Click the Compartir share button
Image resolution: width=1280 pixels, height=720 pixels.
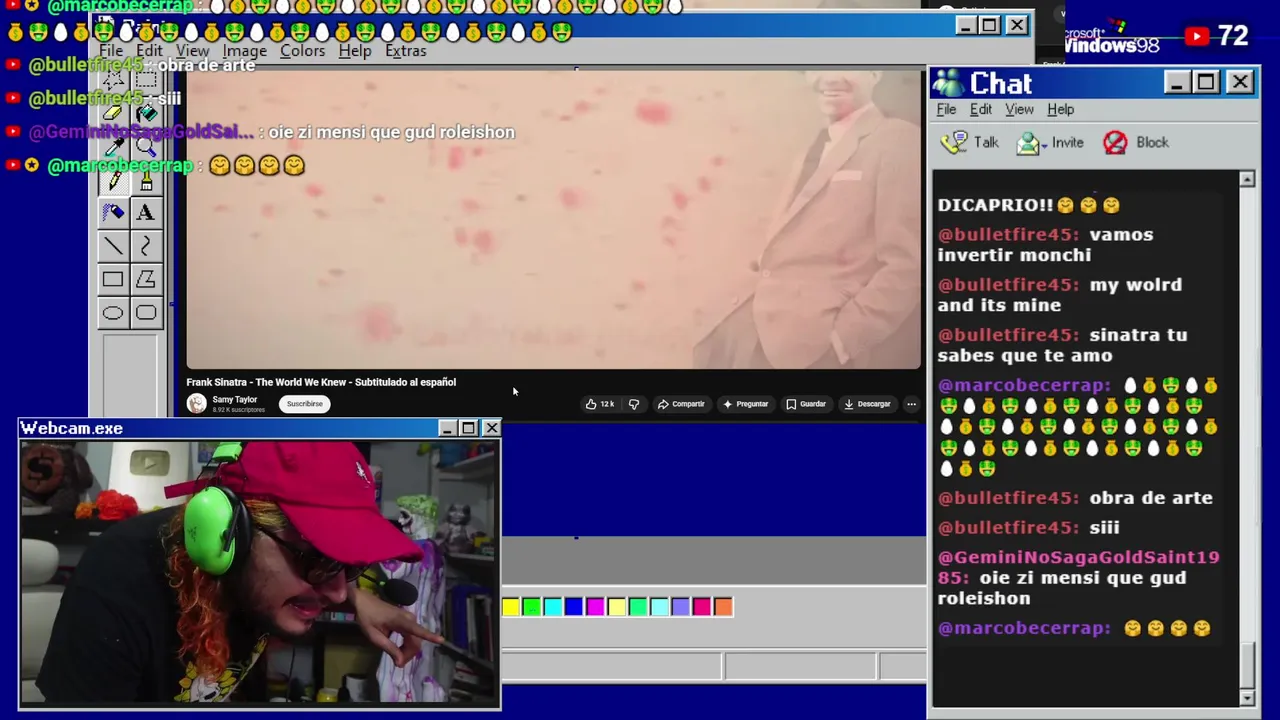coord(681,404)
